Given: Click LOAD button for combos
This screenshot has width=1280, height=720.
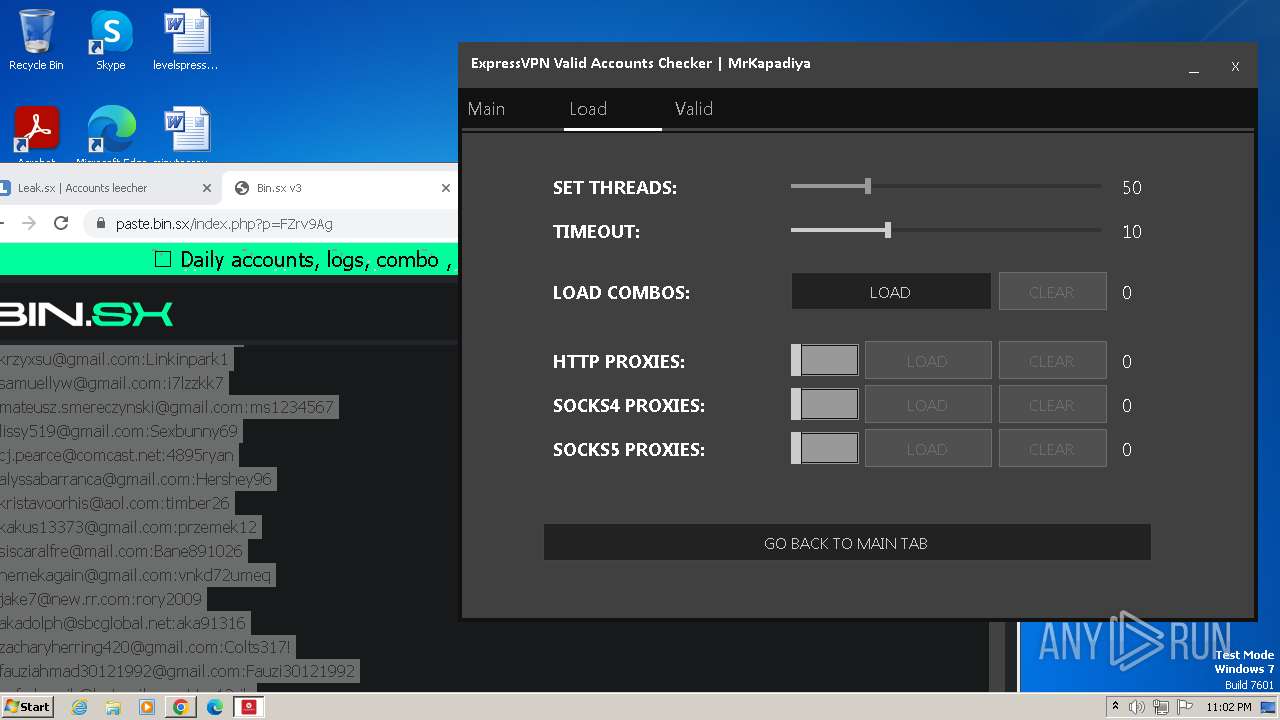Looking at the screenshot, I should click(890, 292).
